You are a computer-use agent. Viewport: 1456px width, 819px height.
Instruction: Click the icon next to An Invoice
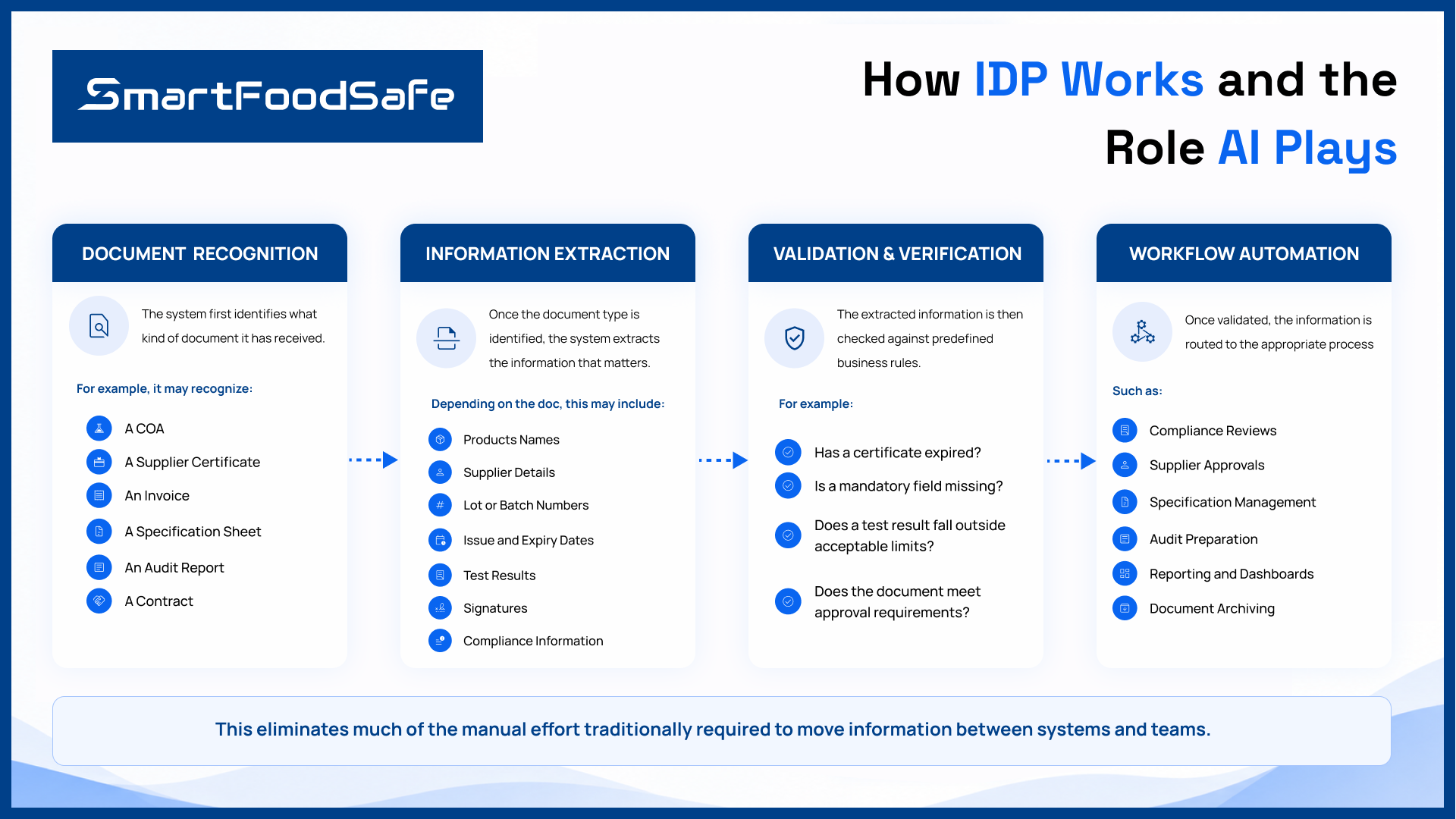pos(99,495)
